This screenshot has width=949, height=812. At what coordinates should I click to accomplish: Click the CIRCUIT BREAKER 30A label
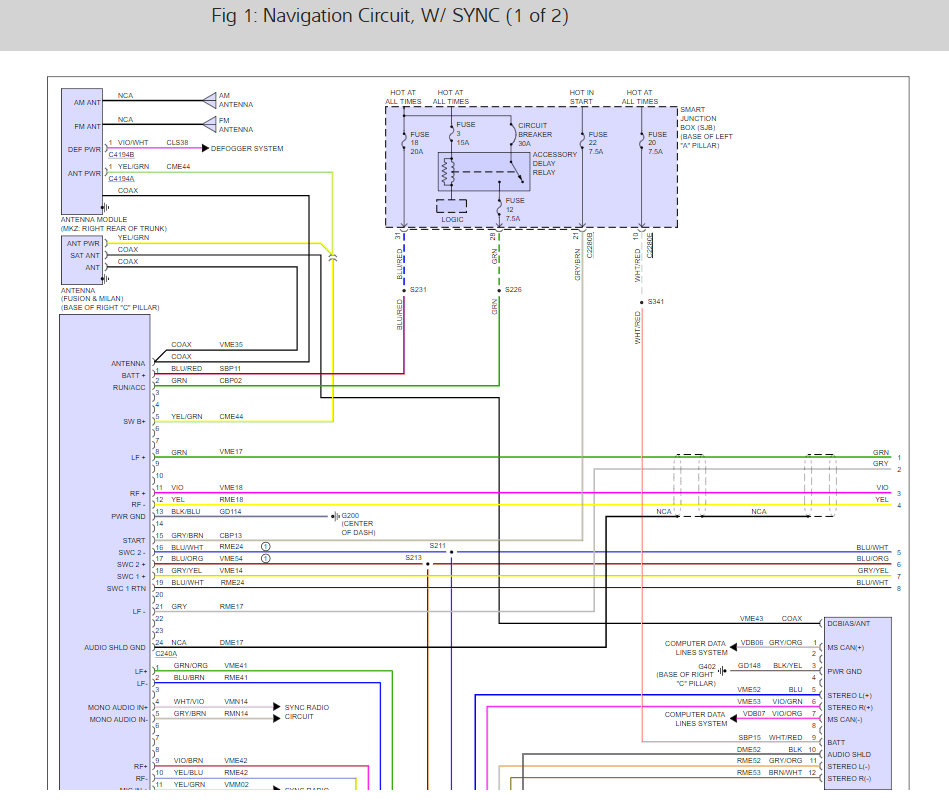(535, 134)
